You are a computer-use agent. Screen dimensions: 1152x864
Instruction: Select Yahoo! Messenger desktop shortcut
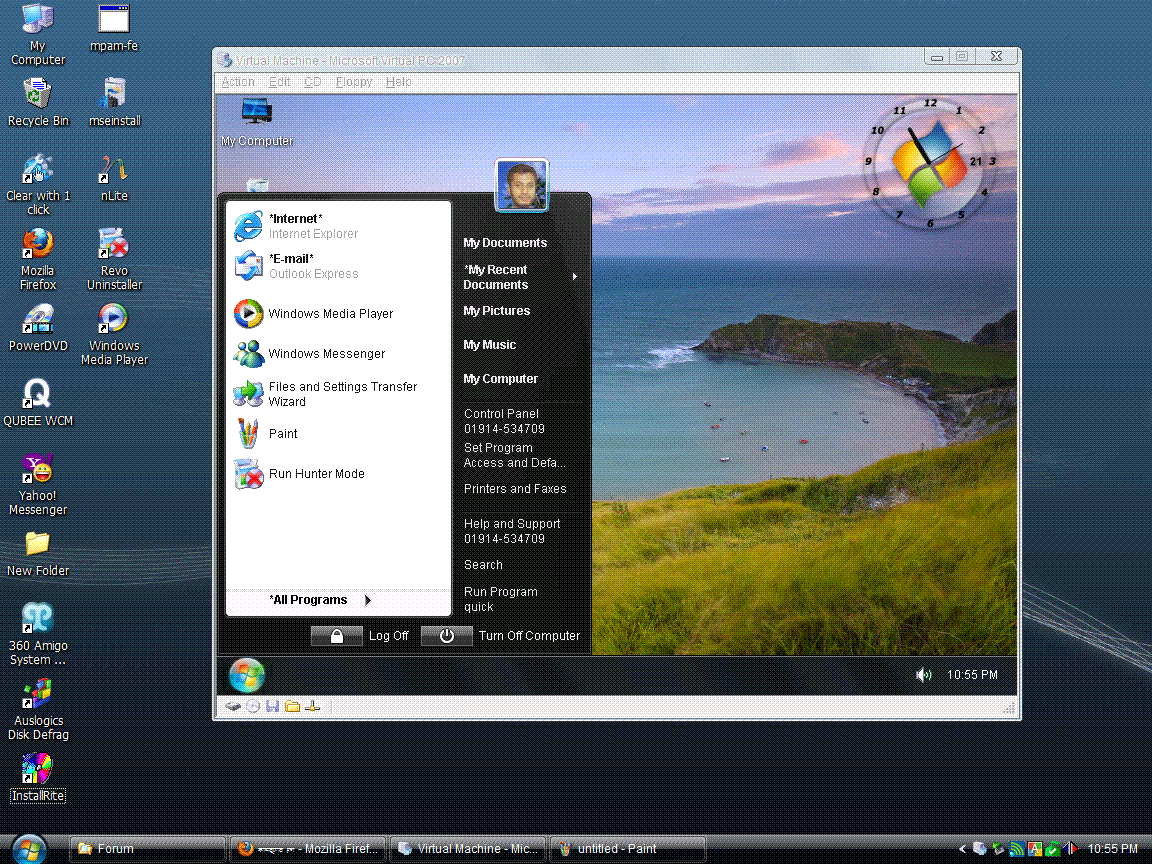(37, 485)
